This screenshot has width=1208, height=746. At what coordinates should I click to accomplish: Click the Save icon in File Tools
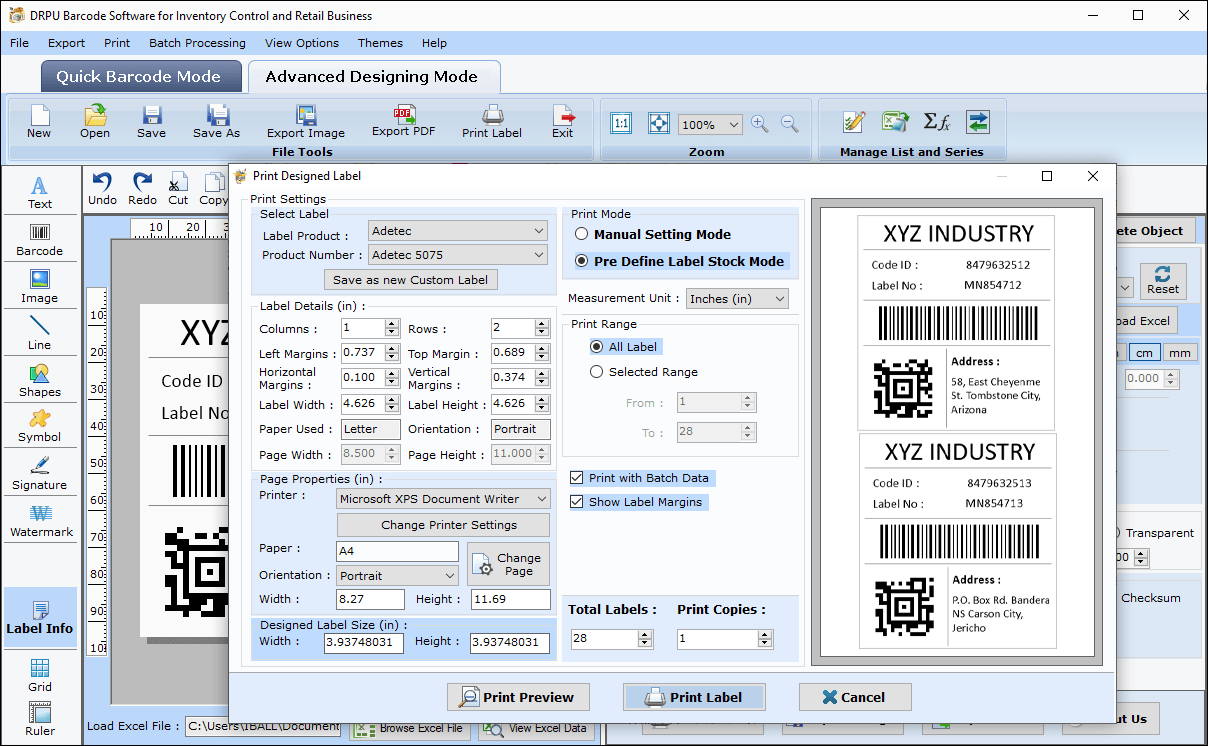(152, 121)
